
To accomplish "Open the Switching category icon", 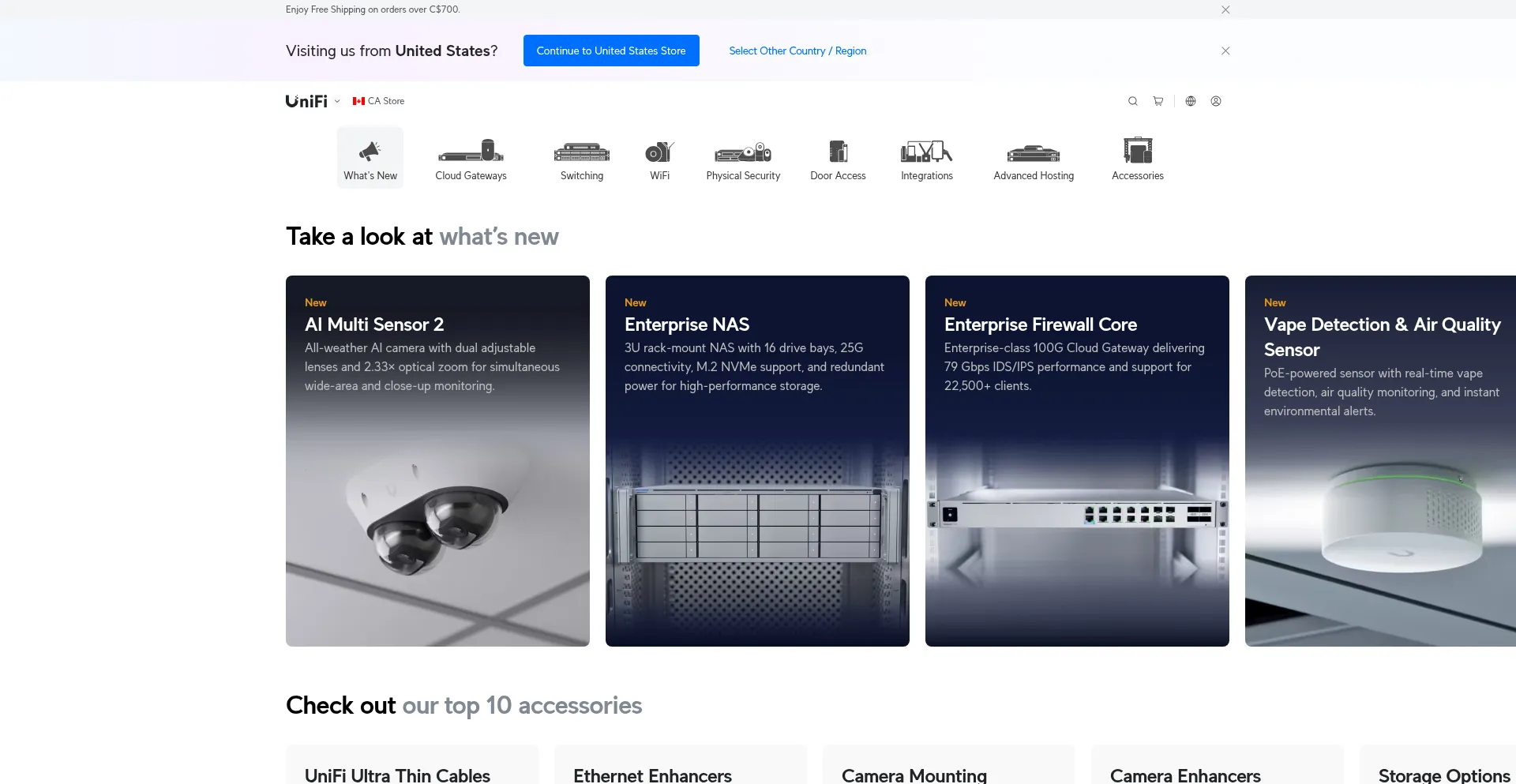I will (x=582, y=152).
